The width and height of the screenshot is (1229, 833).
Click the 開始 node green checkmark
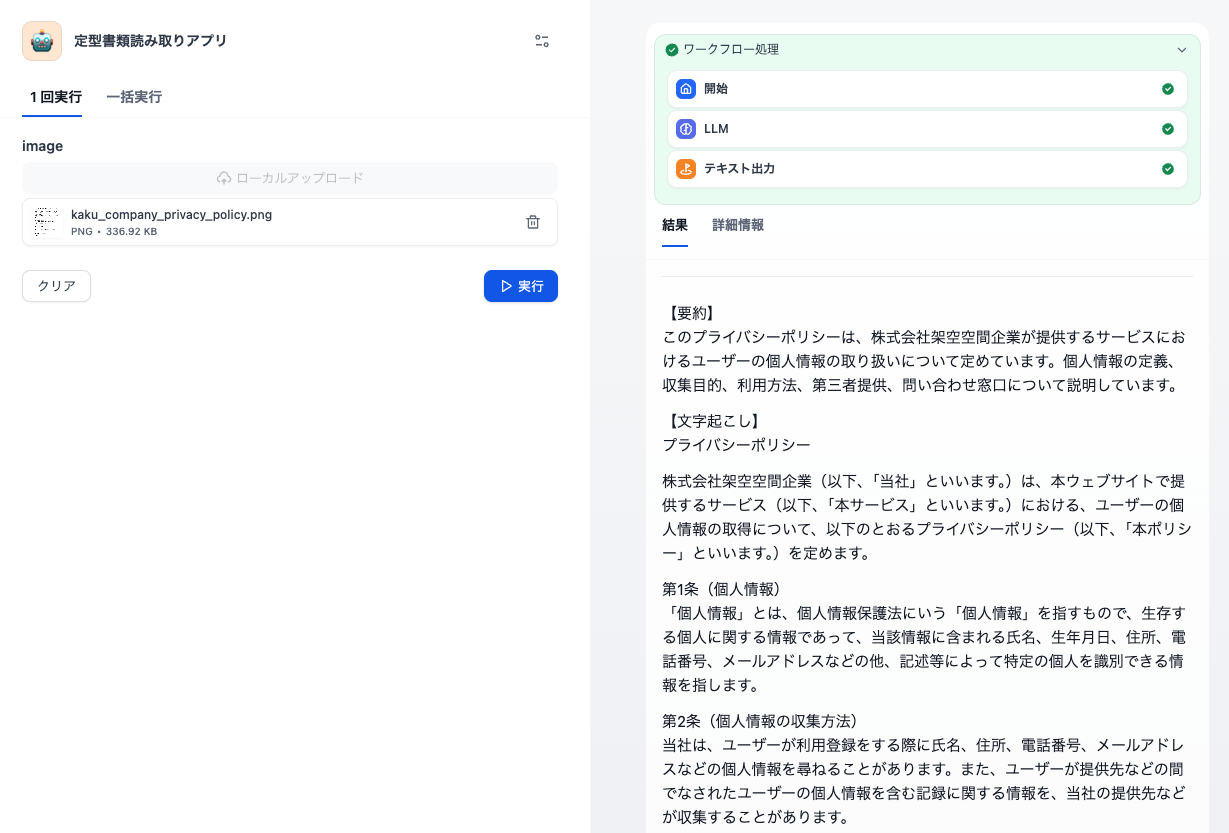1167,89
